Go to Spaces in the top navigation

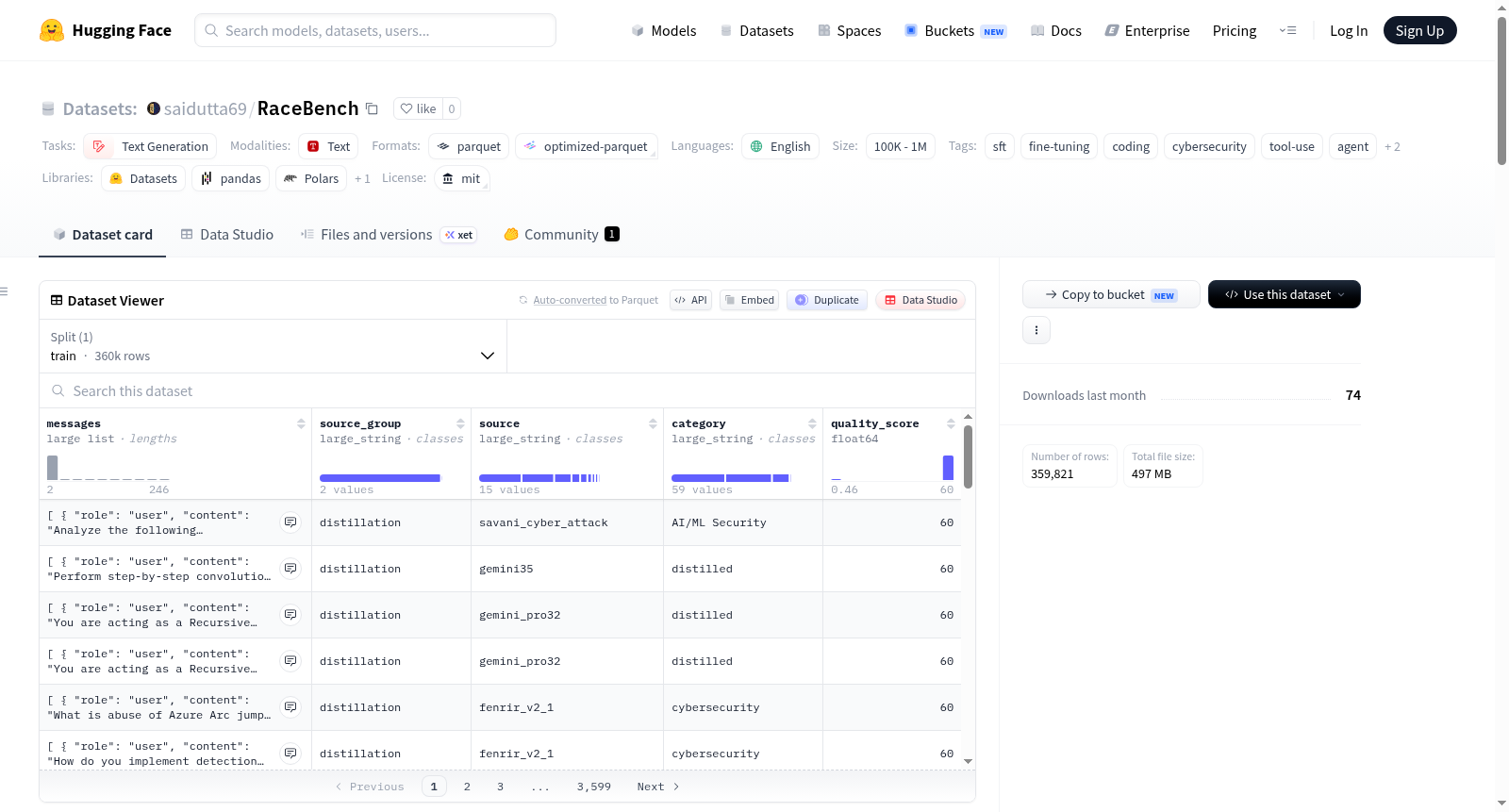click(849, 30)
